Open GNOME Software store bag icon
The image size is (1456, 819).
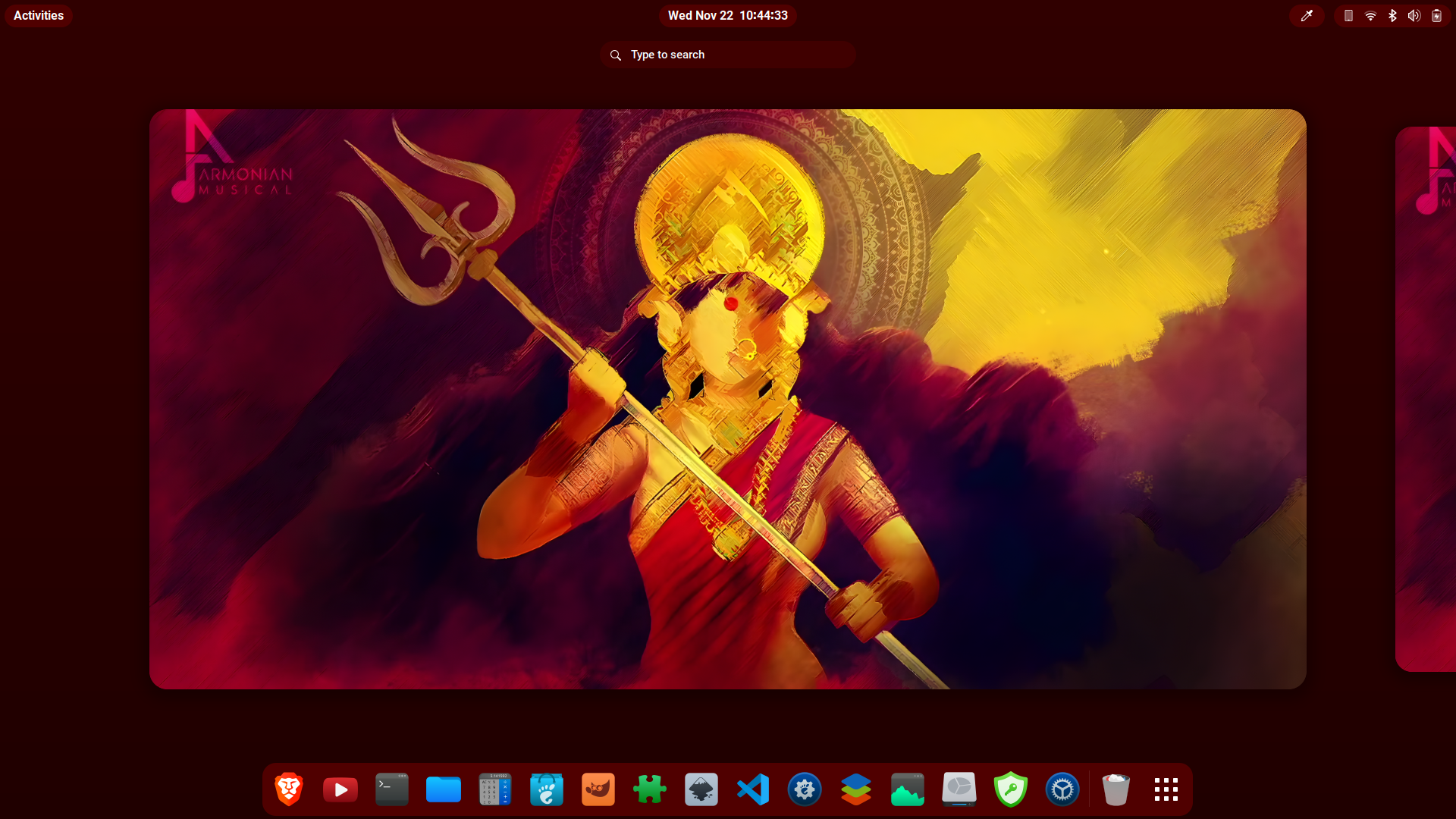coord(547,789)
